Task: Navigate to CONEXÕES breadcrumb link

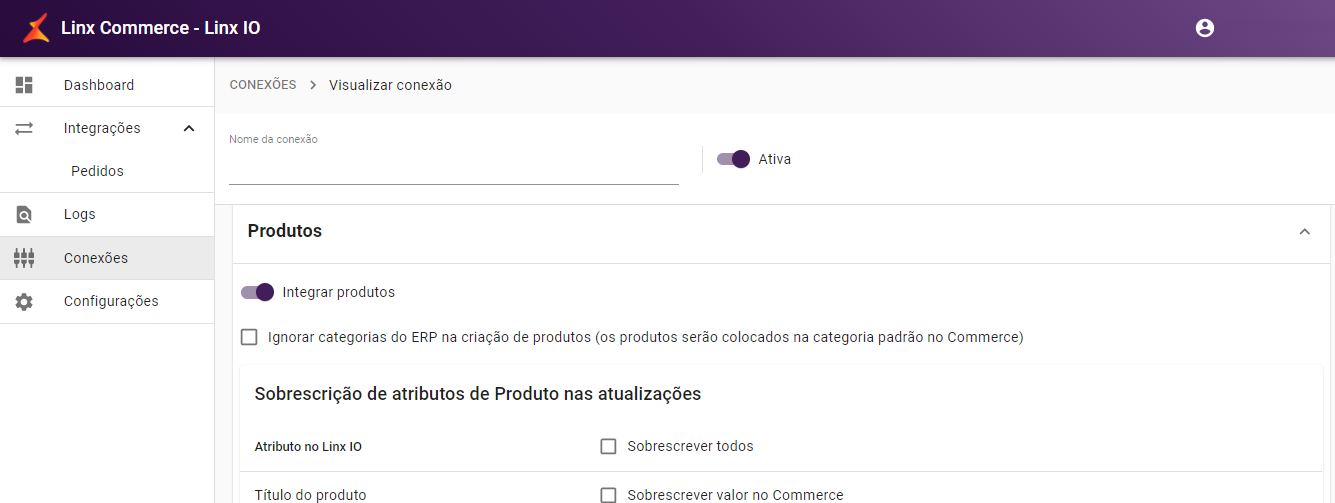Action: (263, 85)
